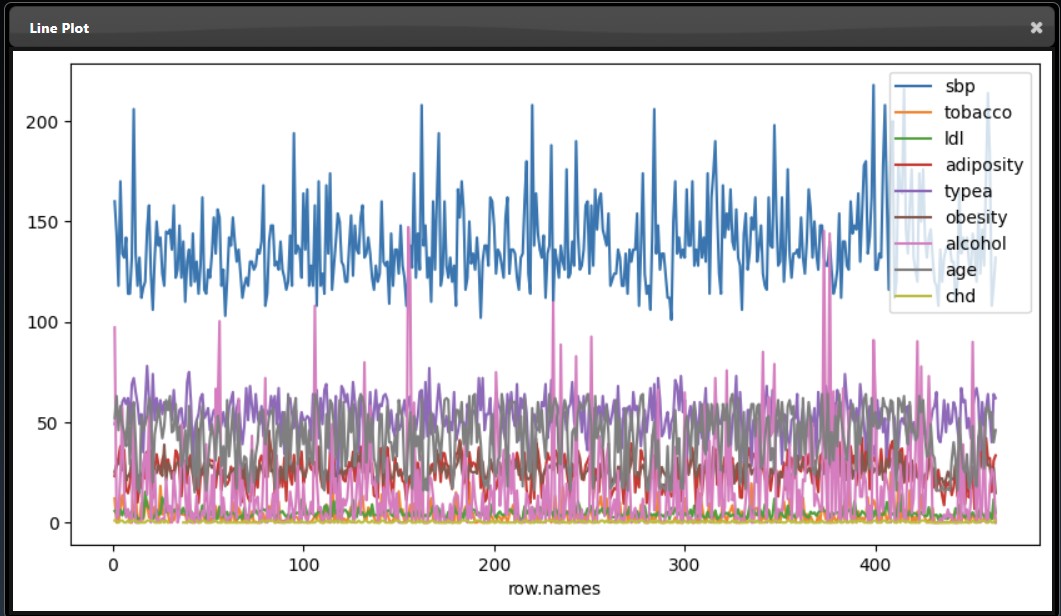Select the 'age' legend label
1061x616 pixels.
tap(960, 270)
